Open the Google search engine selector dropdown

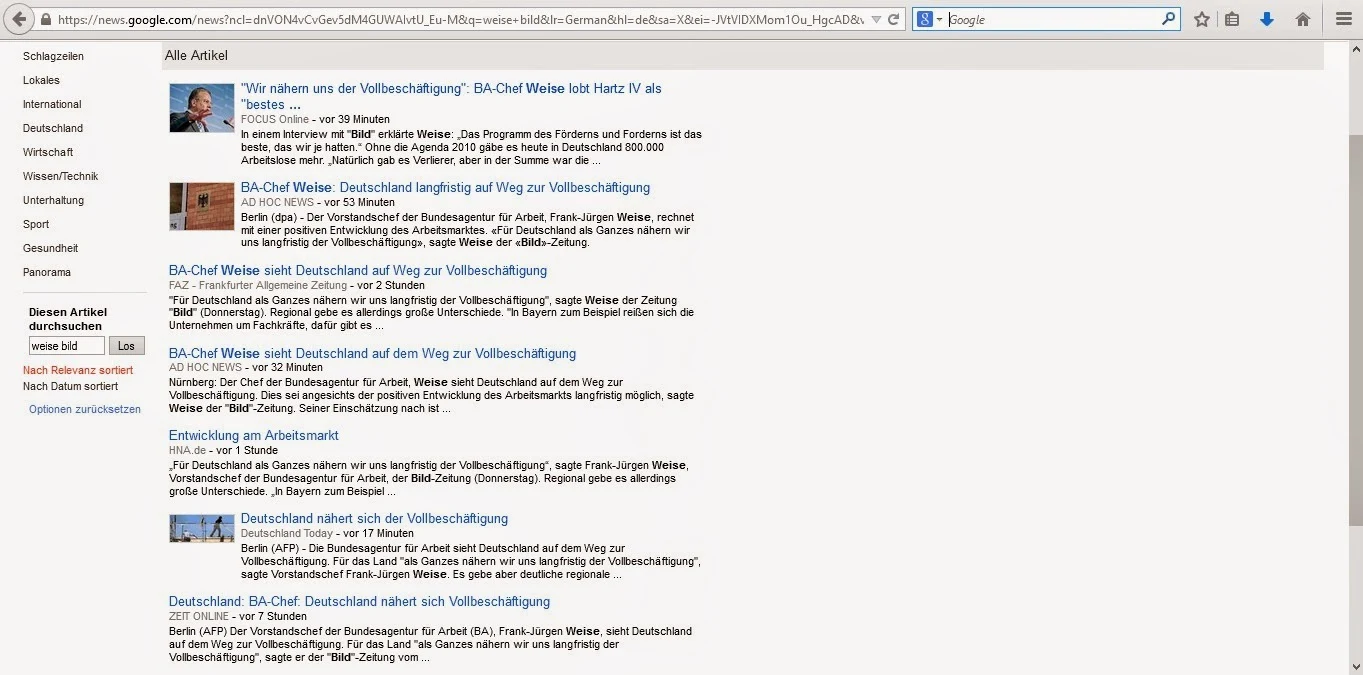pos(929,19)
